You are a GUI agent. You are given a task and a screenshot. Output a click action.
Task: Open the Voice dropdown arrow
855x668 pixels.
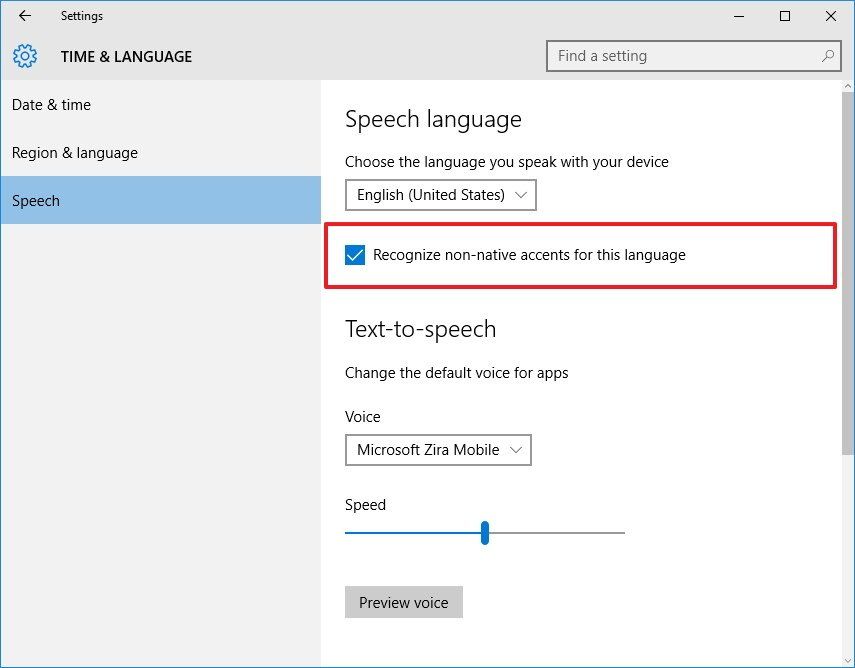click(x=517, y=450)
